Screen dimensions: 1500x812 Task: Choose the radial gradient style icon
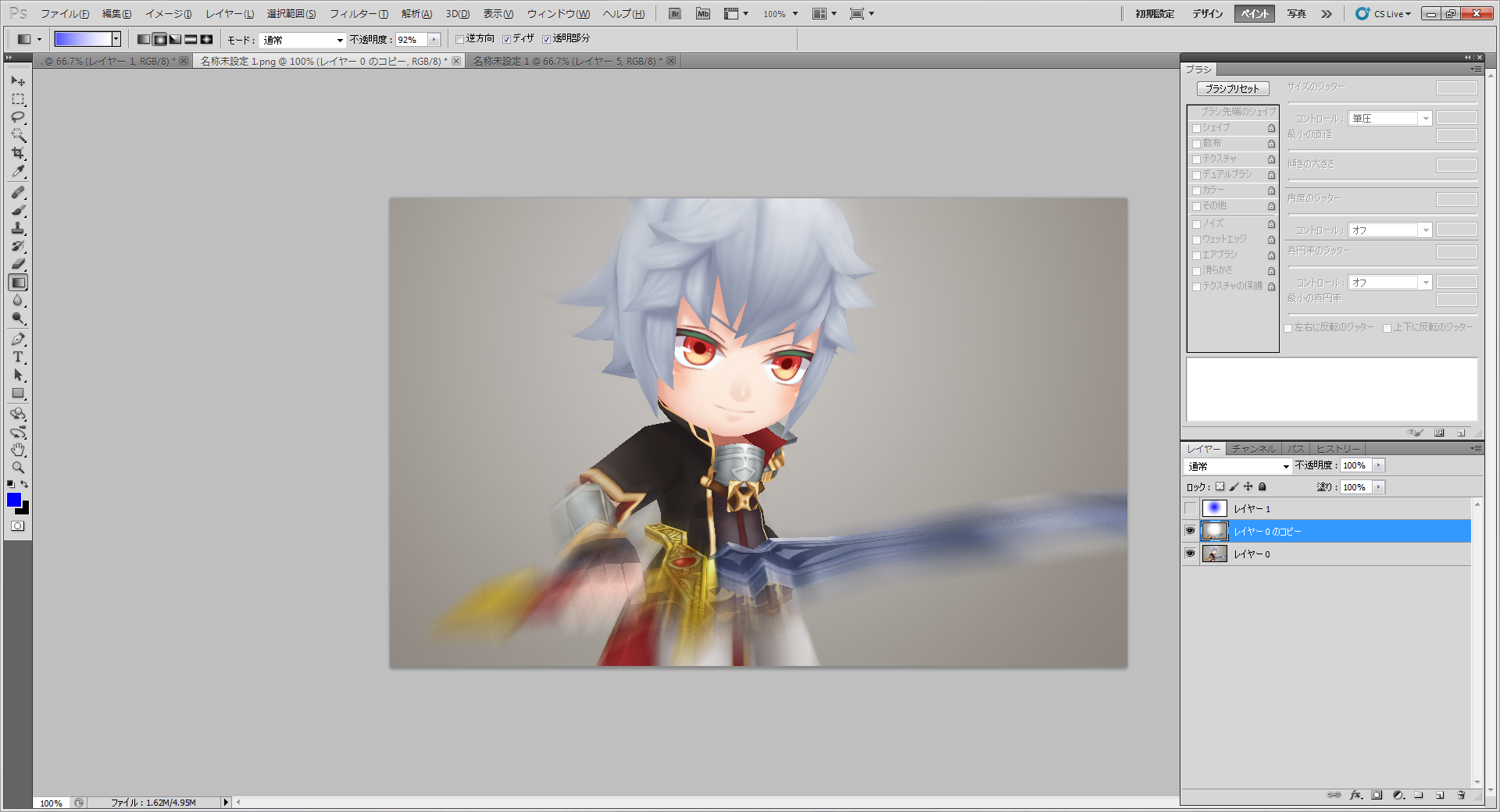(159, 39)
